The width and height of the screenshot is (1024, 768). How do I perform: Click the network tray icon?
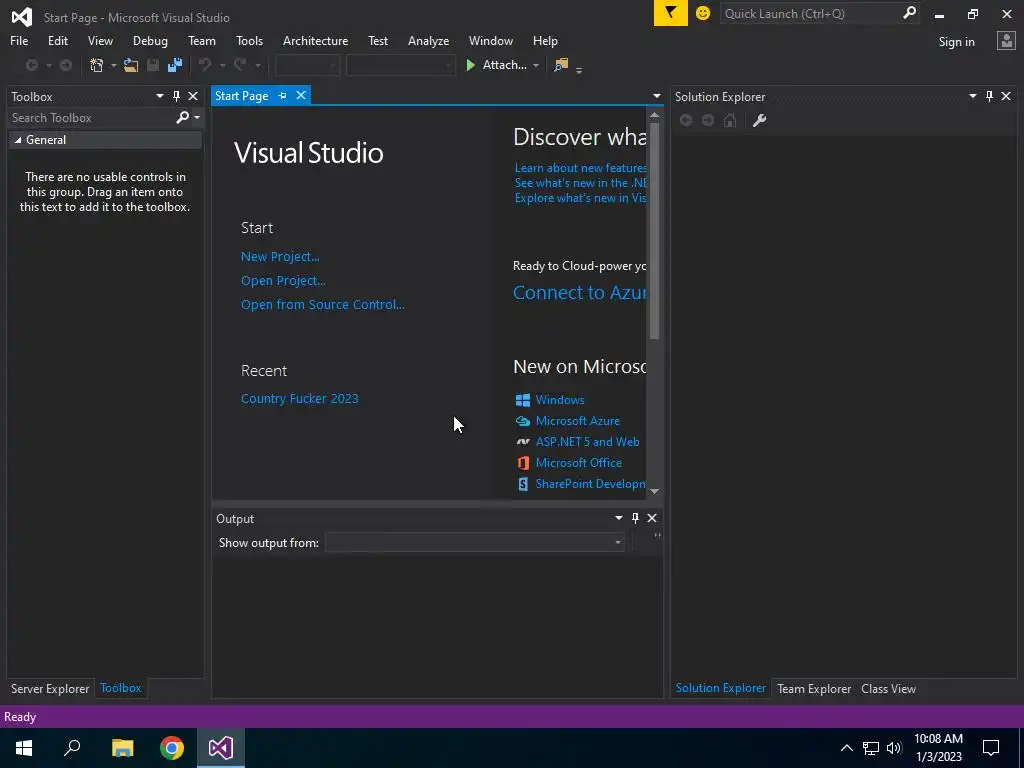[x=871, y=748]
